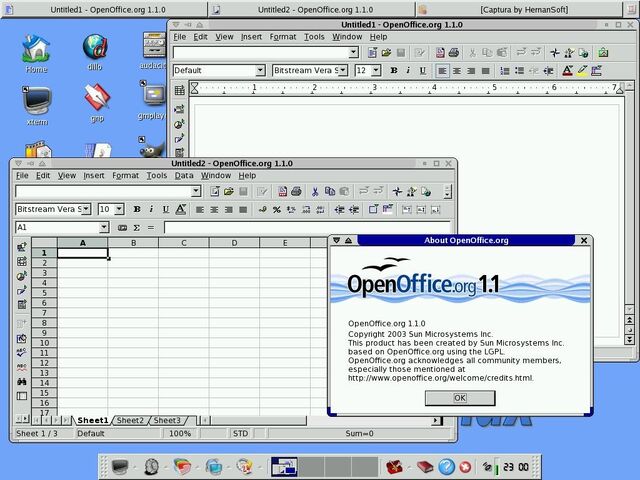Expand the URL load box in Untitled2

[x=196, y=191]
